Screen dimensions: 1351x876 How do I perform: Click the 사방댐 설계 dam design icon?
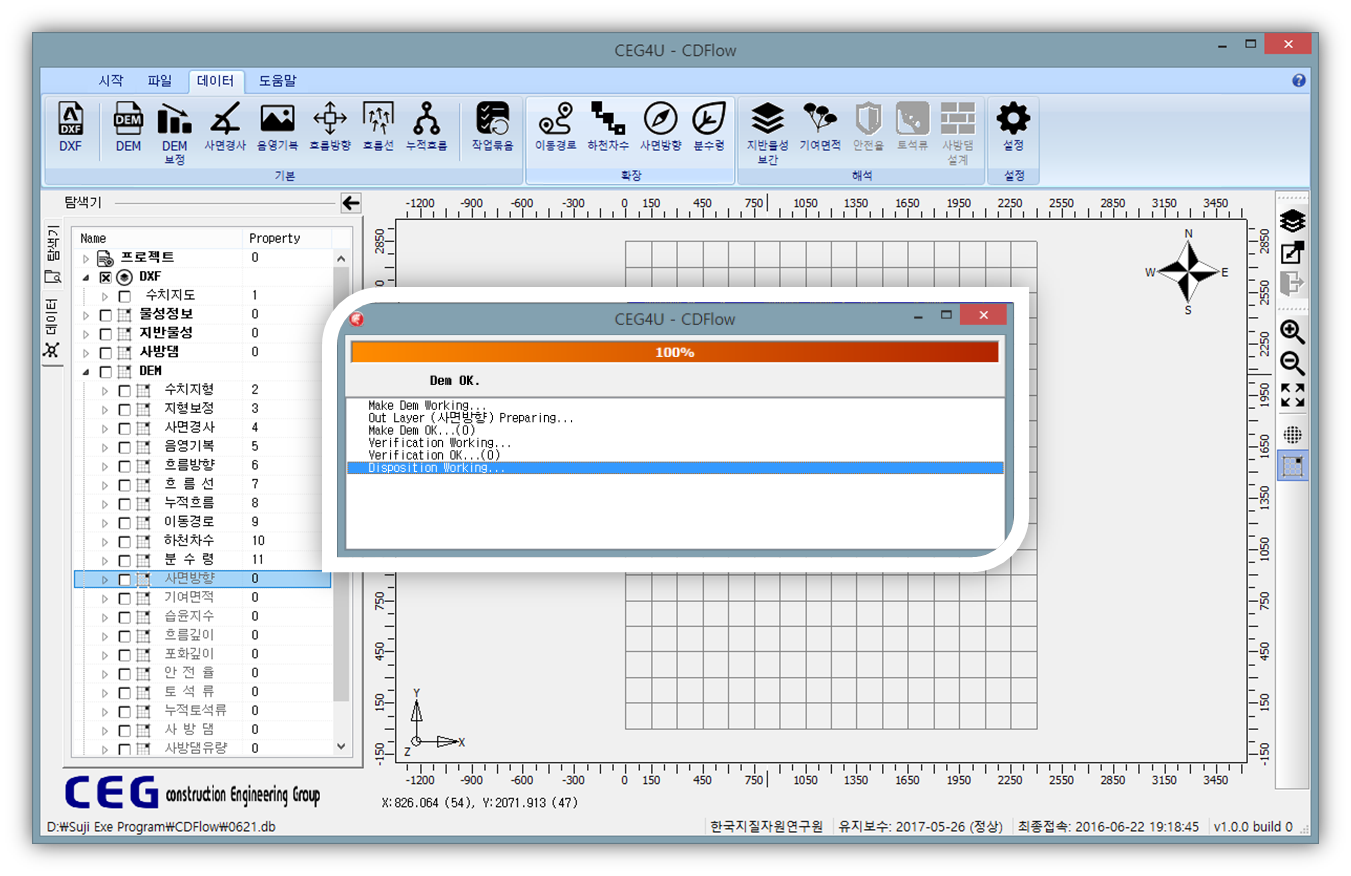click(958, 132)
